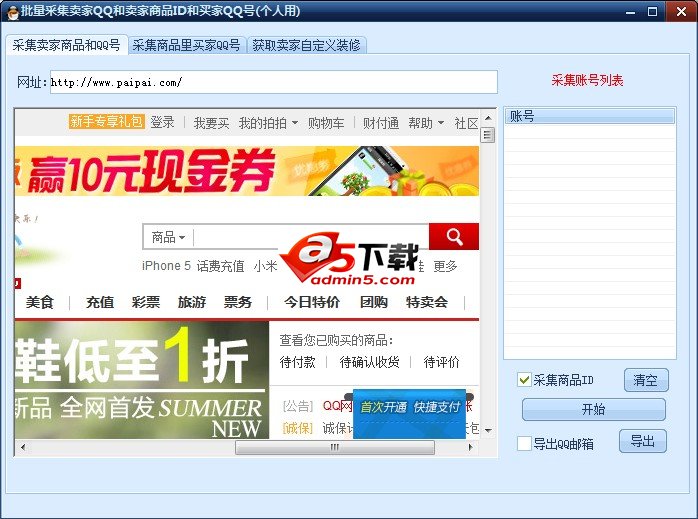Click the 账号 column header

pyautogui.click(x=590, y=116)
